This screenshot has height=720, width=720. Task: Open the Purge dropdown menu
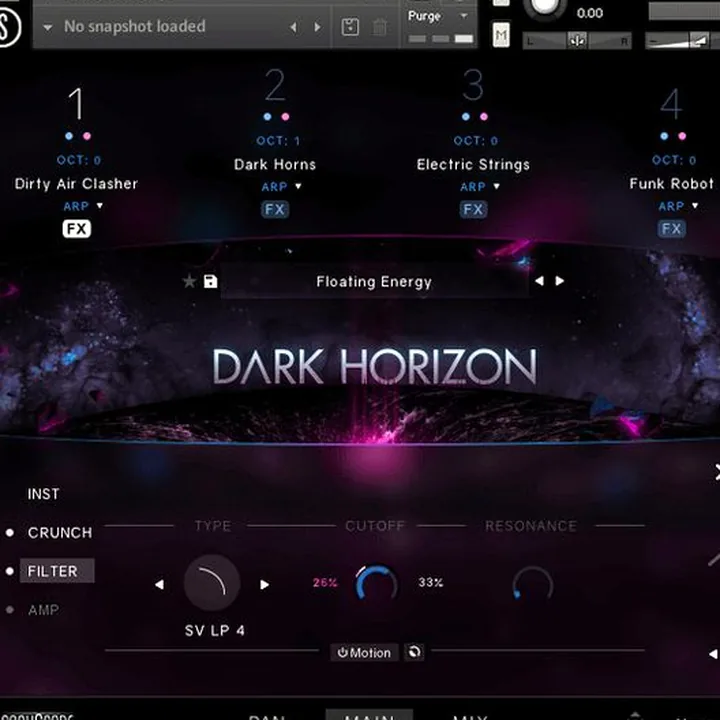pos(438,16)
